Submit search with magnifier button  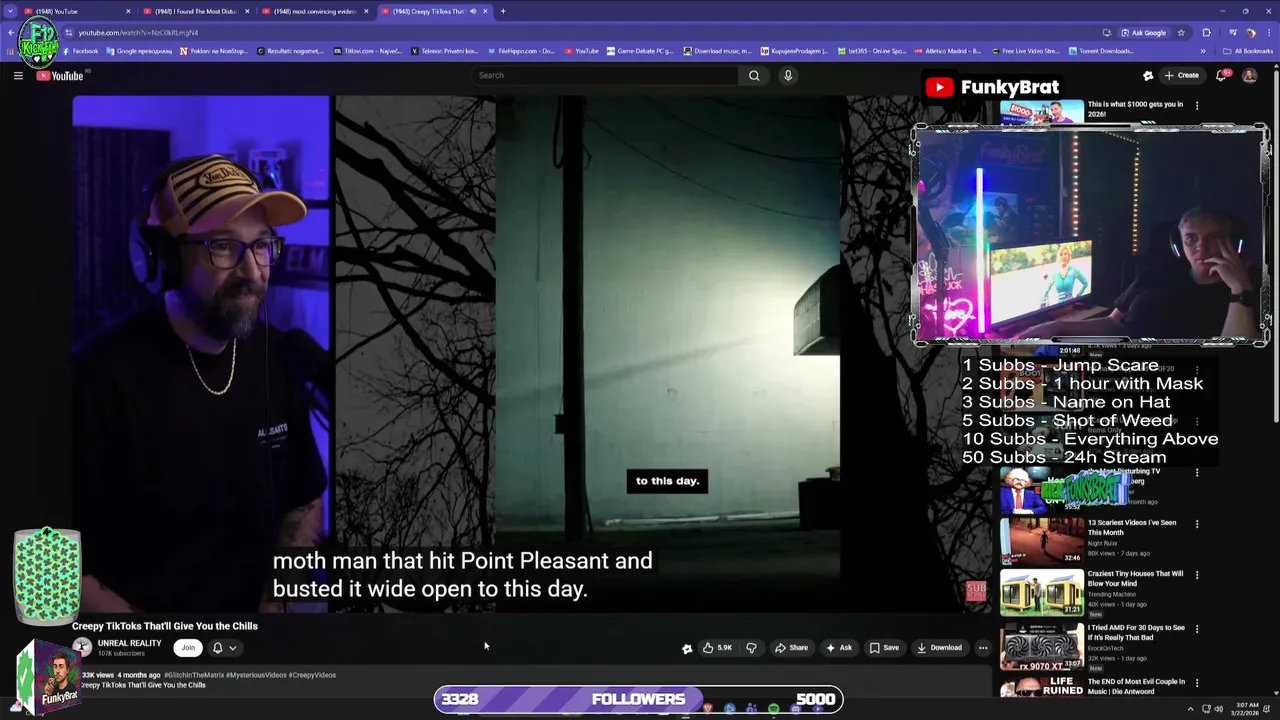754,75
